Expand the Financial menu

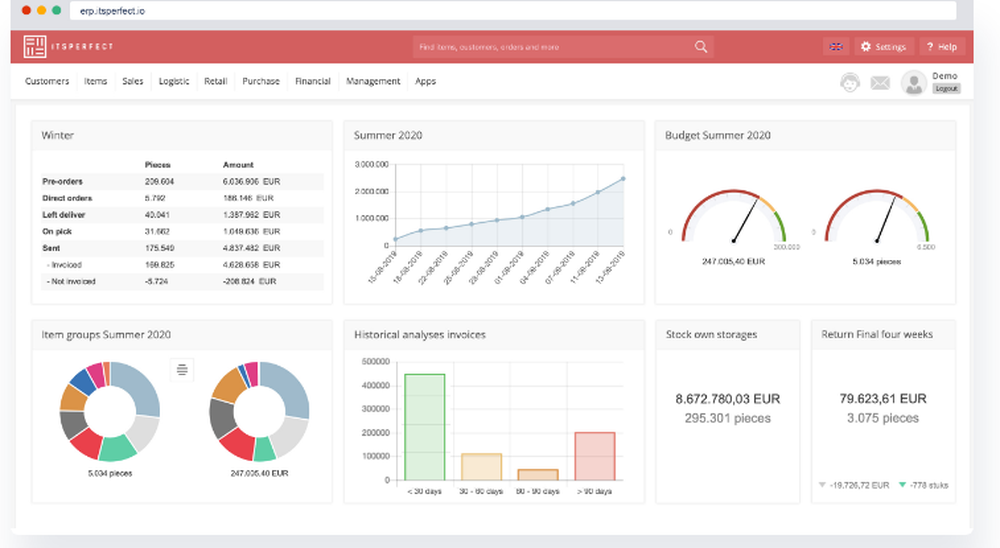click(x=312, y=81)
